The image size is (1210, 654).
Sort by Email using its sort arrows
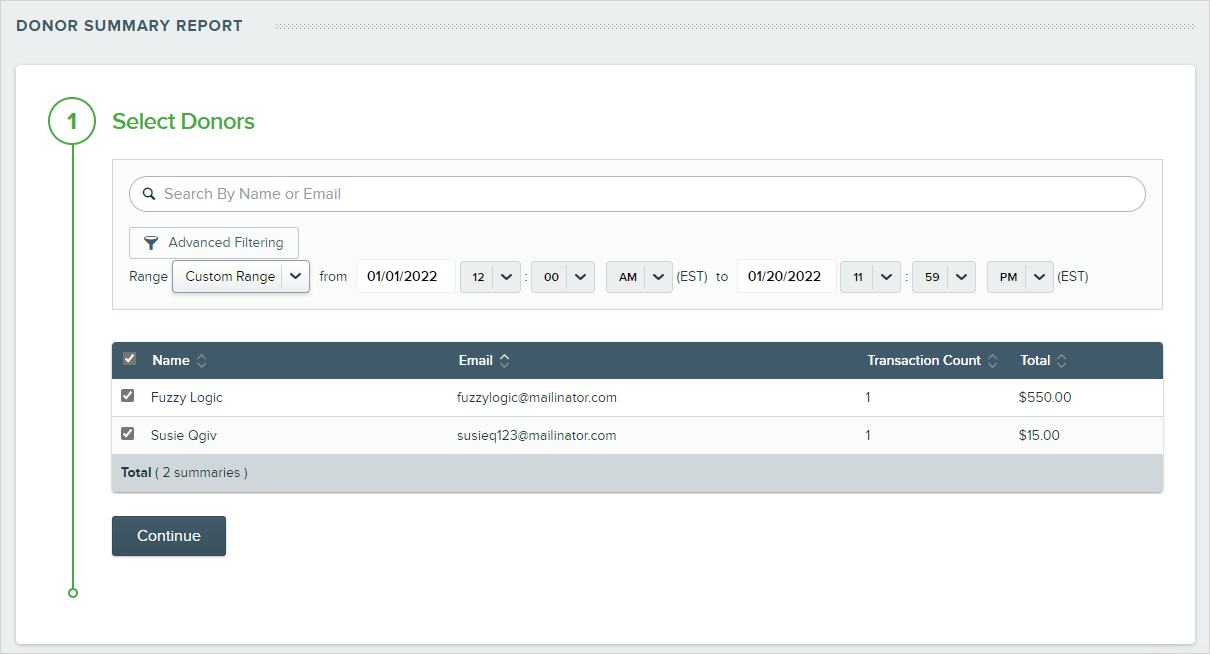504,361
